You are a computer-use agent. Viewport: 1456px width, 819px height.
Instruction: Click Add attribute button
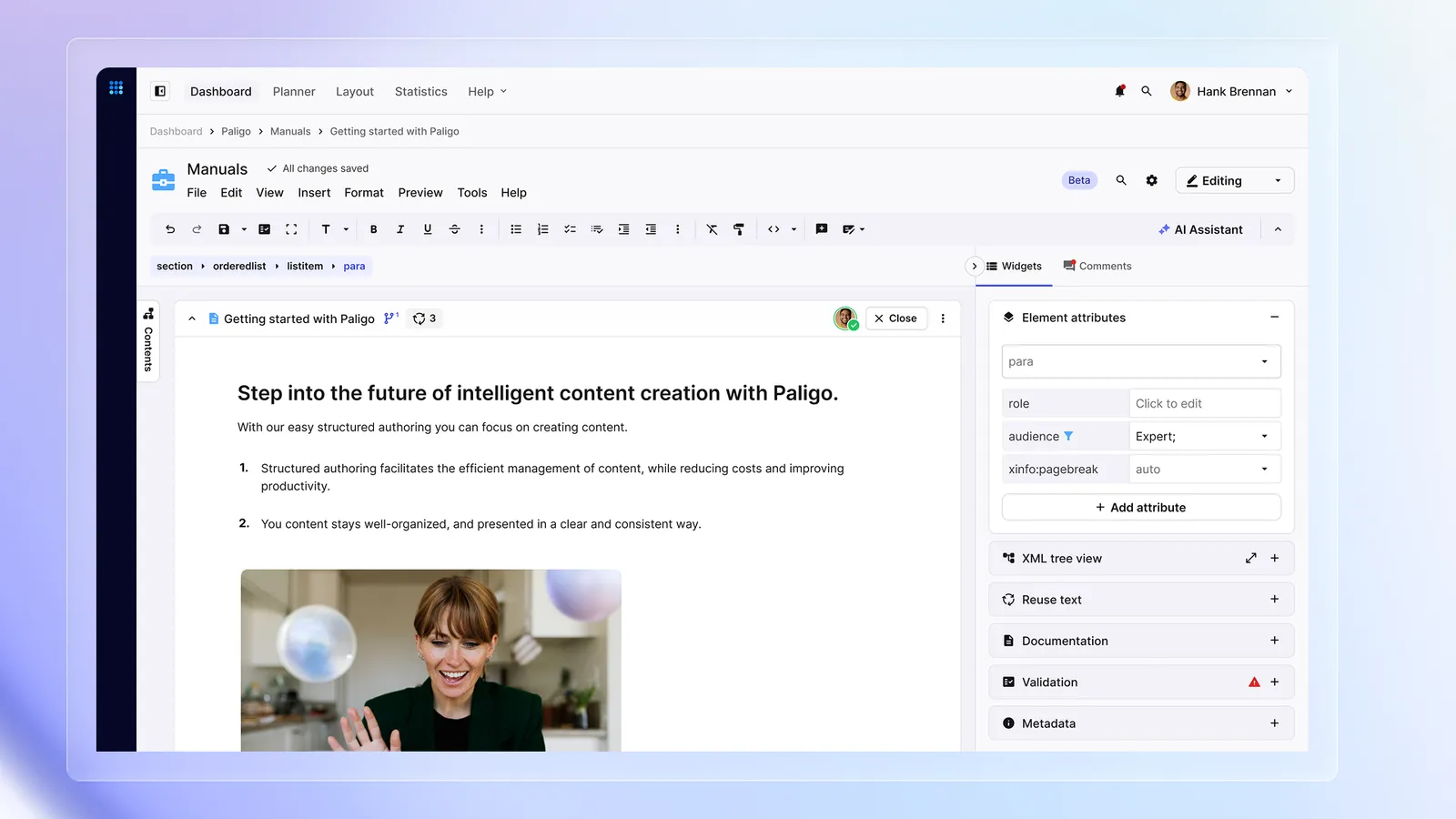[1141, 507]
